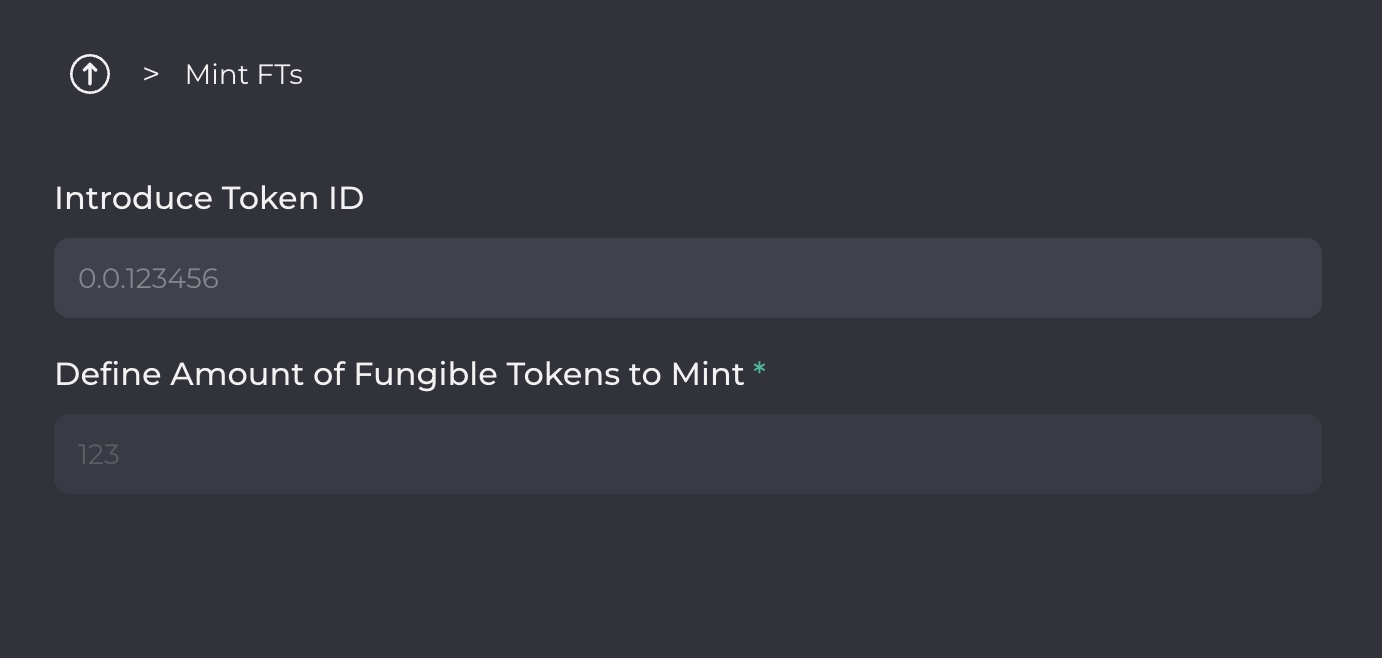Focus the Token ID input field
Viewport: 1382px width, 658px height.
[x=687, y=278]
